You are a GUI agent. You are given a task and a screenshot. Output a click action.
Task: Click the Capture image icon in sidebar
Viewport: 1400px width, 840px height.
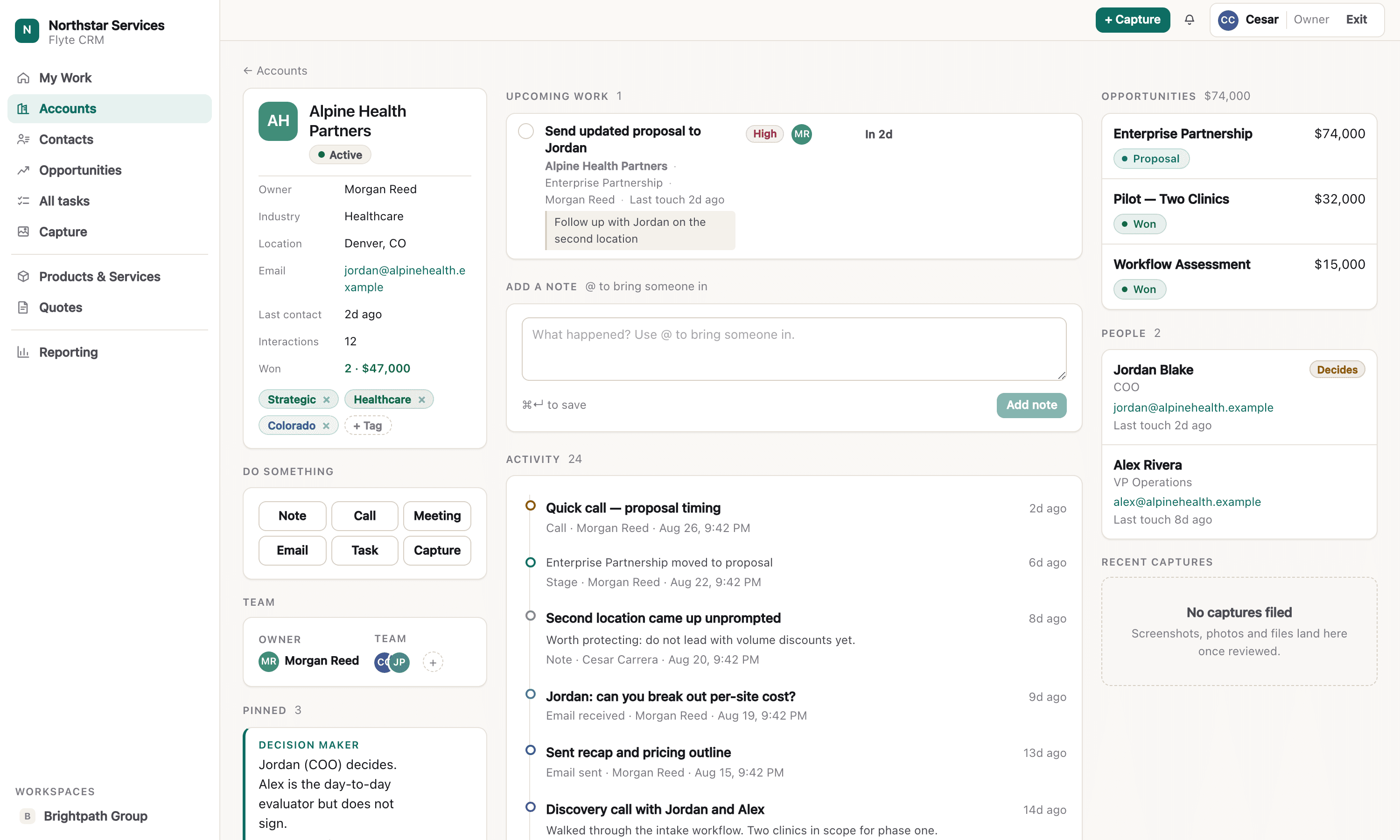(x=23, y=231)
